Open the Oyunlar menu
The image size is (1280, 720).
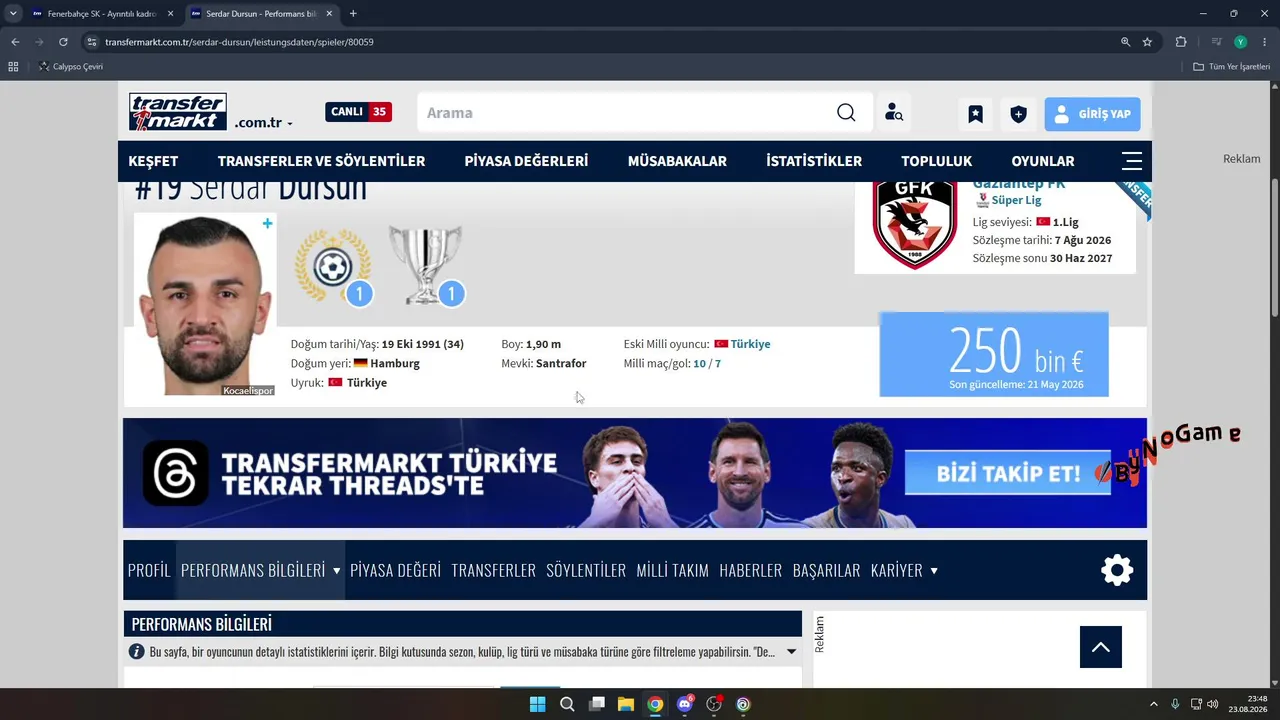tap(1043, 161)
